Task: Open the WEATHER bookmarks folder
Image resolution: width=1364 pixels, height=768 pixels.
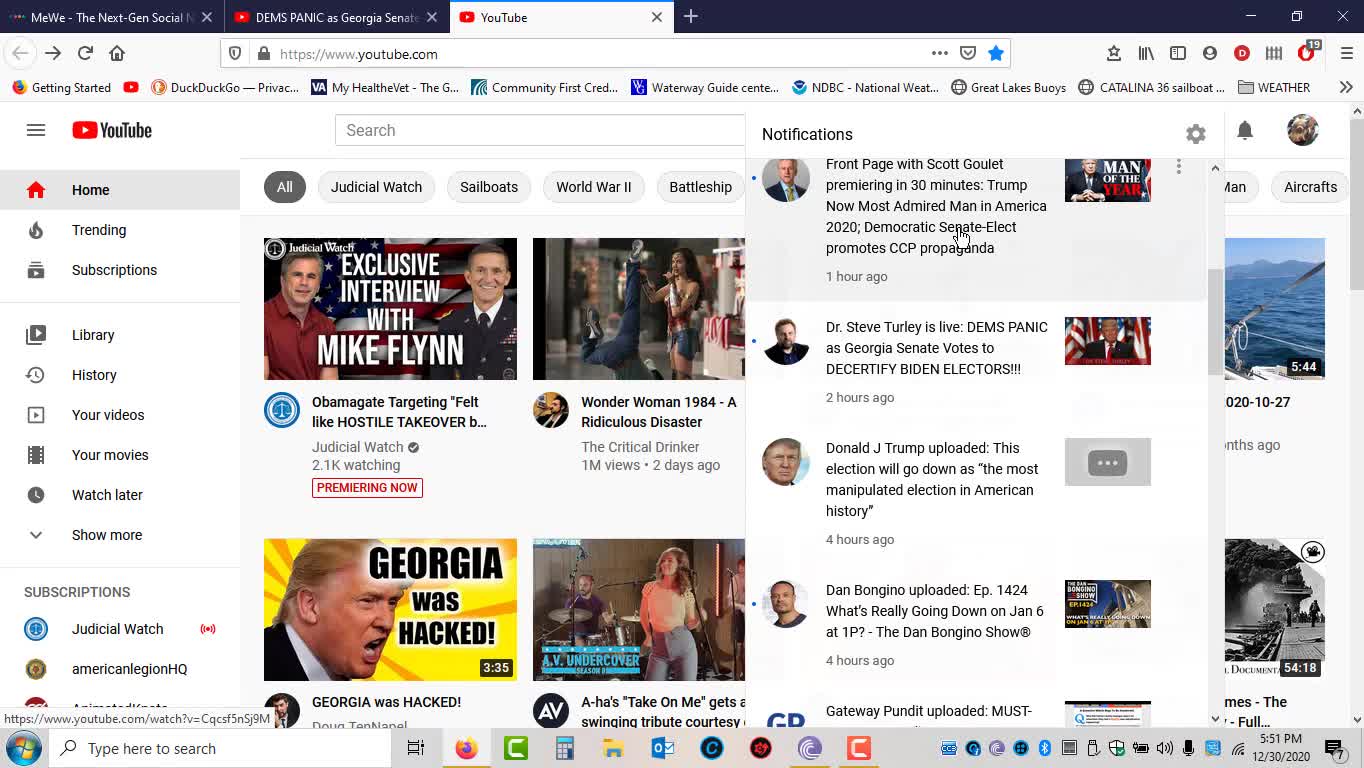Action: (x=1274, y=87)
